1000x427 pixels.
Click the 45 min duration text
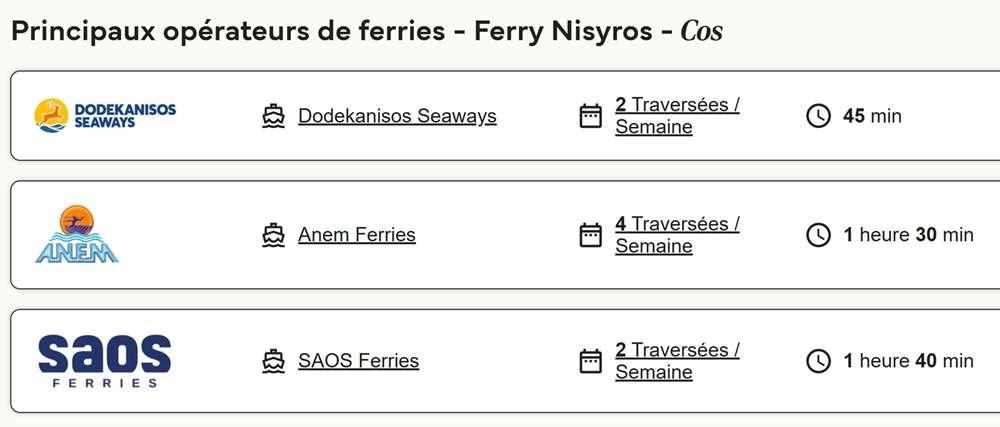872,116
